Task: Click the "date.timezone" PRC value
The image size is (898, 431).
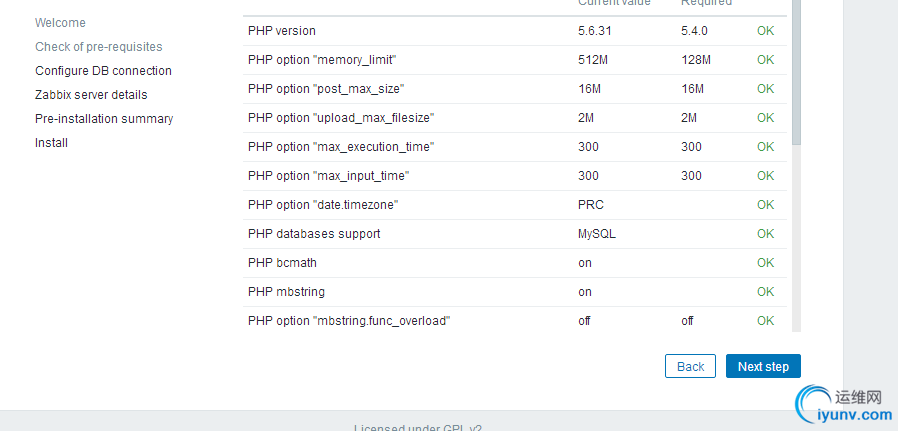Action: tap(591, 205)
